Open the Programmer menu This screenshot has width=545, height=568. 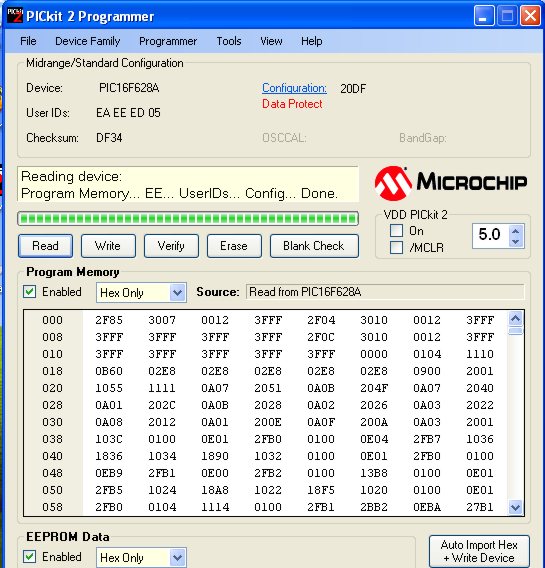168,41
